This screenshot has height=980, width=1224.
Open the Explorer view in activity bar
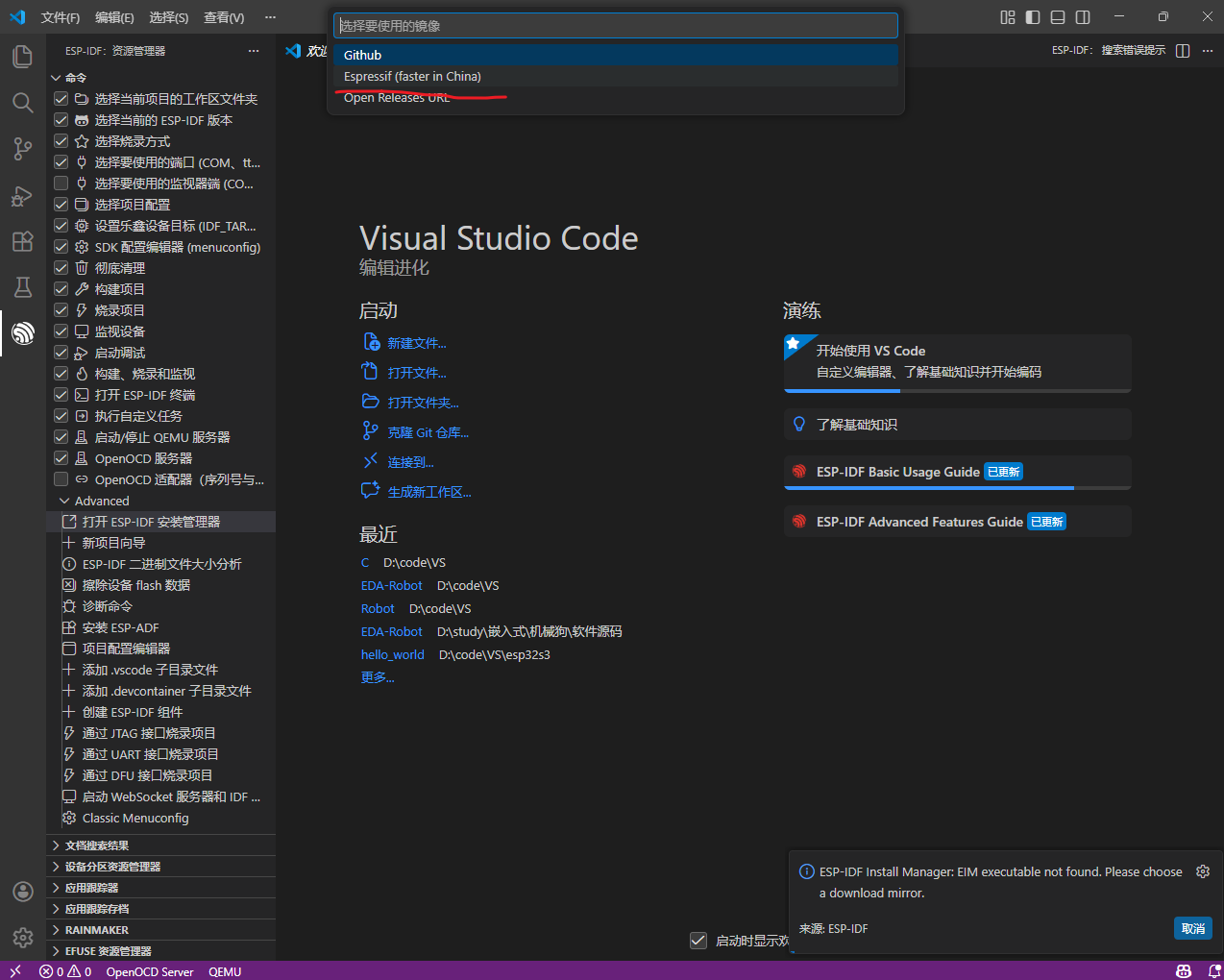tap(23, 57)
